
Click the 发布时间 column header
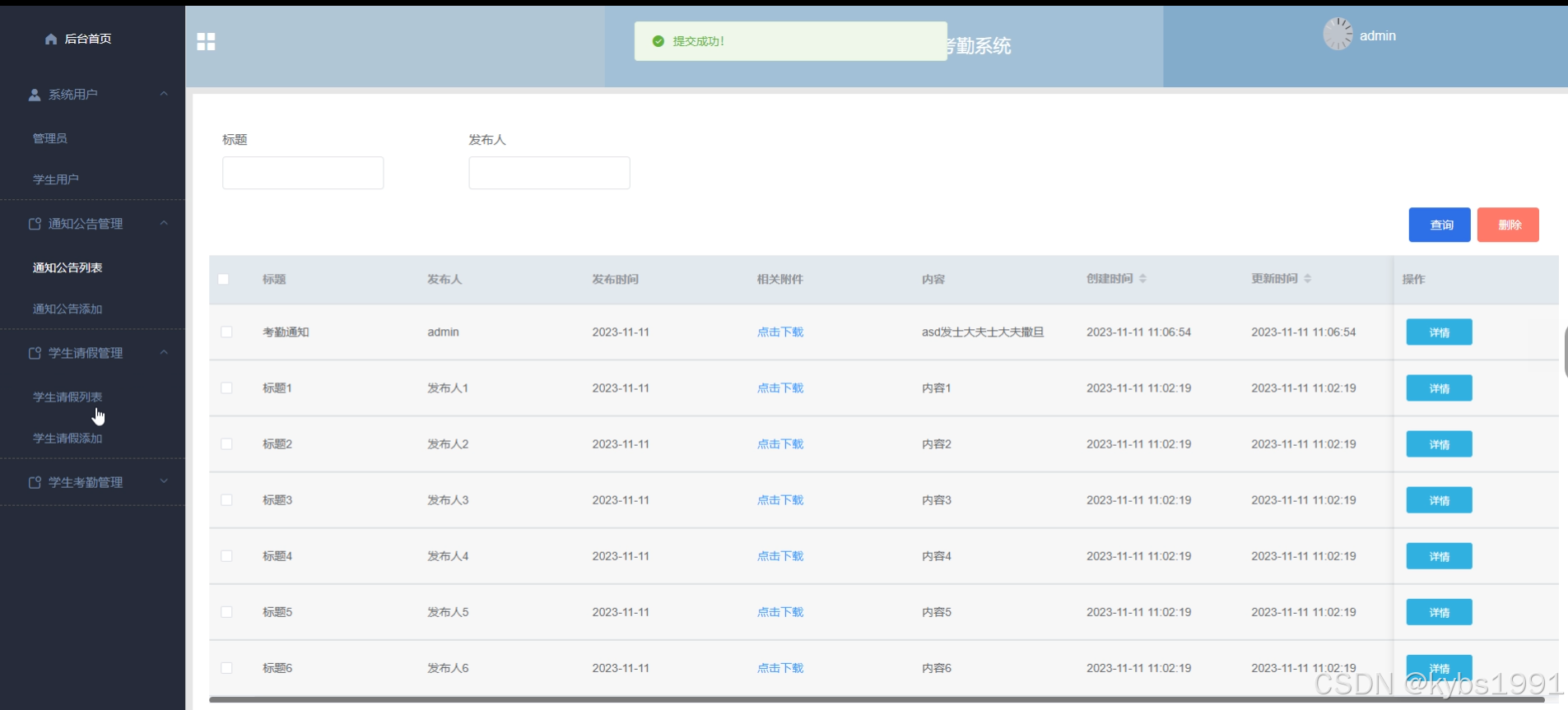pos(616,280)
